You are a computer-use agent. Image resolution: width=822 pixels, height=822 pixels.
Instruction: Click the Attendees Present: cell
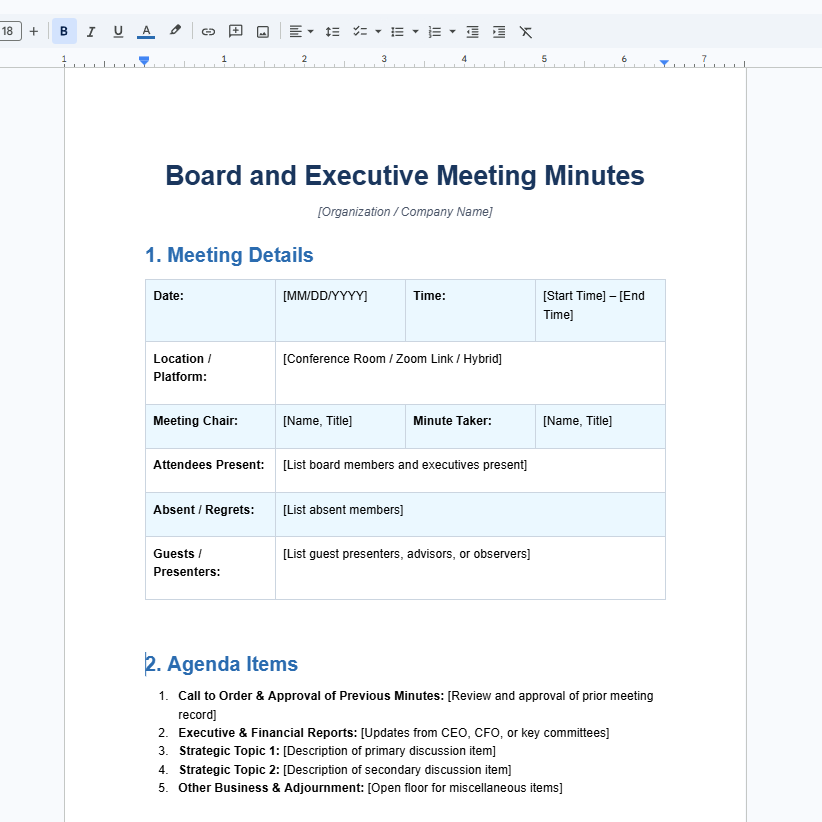210,470
